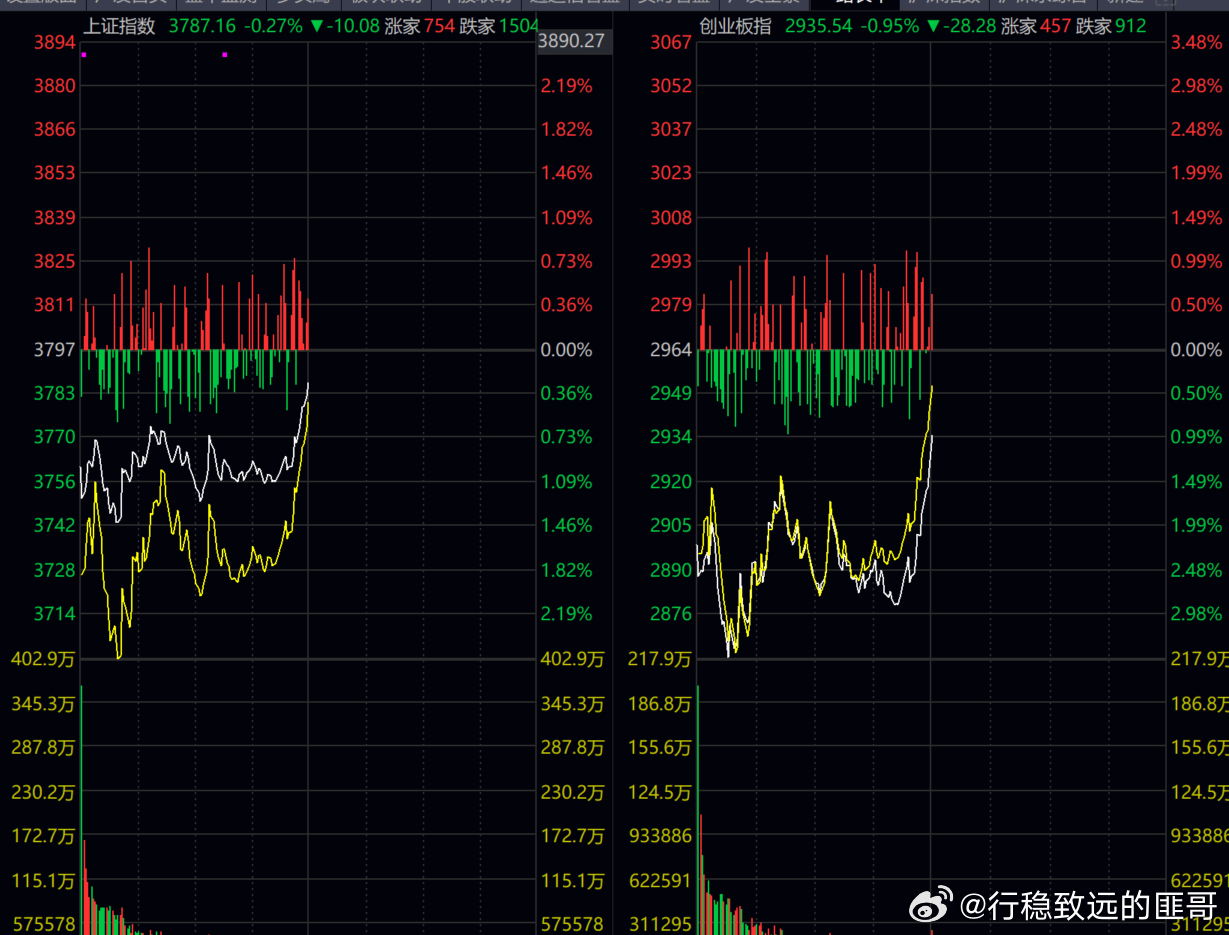Click the 3797 previous-close axis label
The width and height of the screenshot is (1229, 935).
(x=55, y=350)
